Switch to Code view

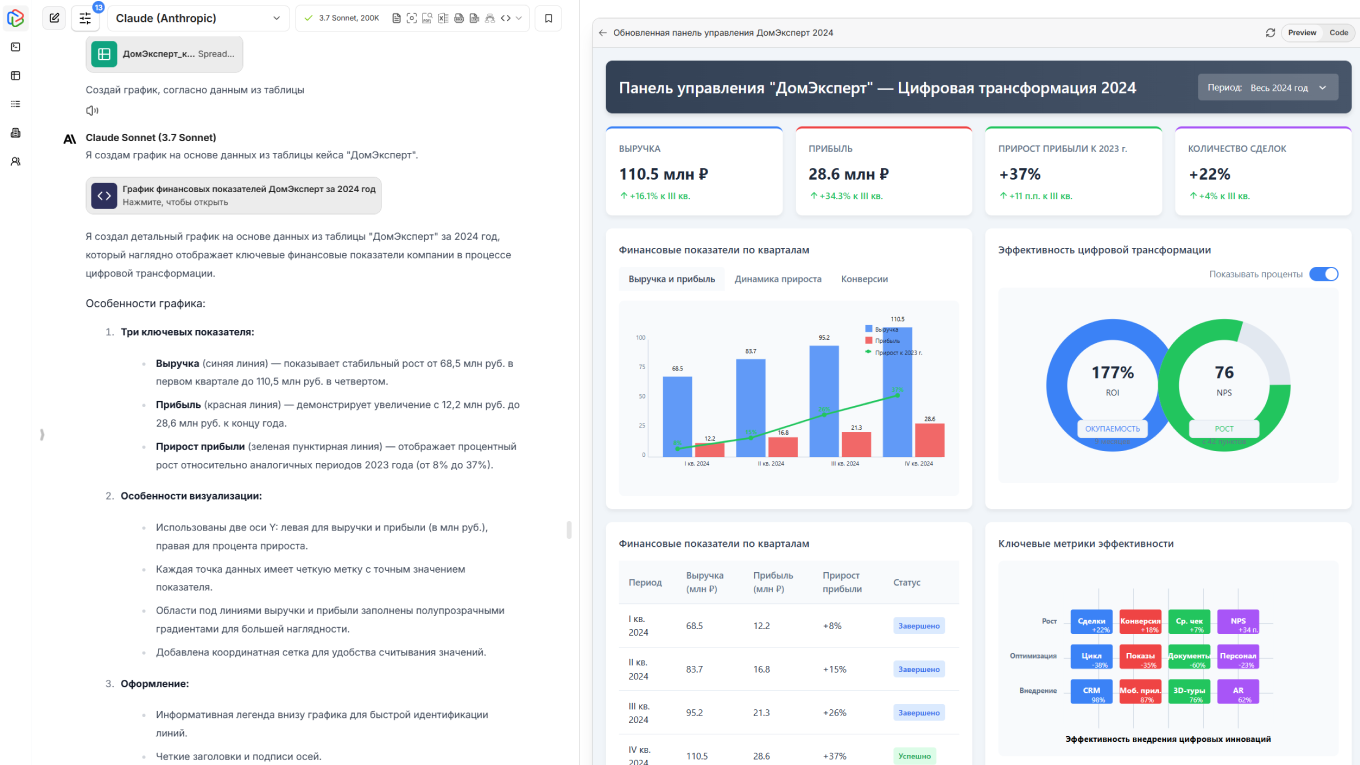coord(1338,33)
